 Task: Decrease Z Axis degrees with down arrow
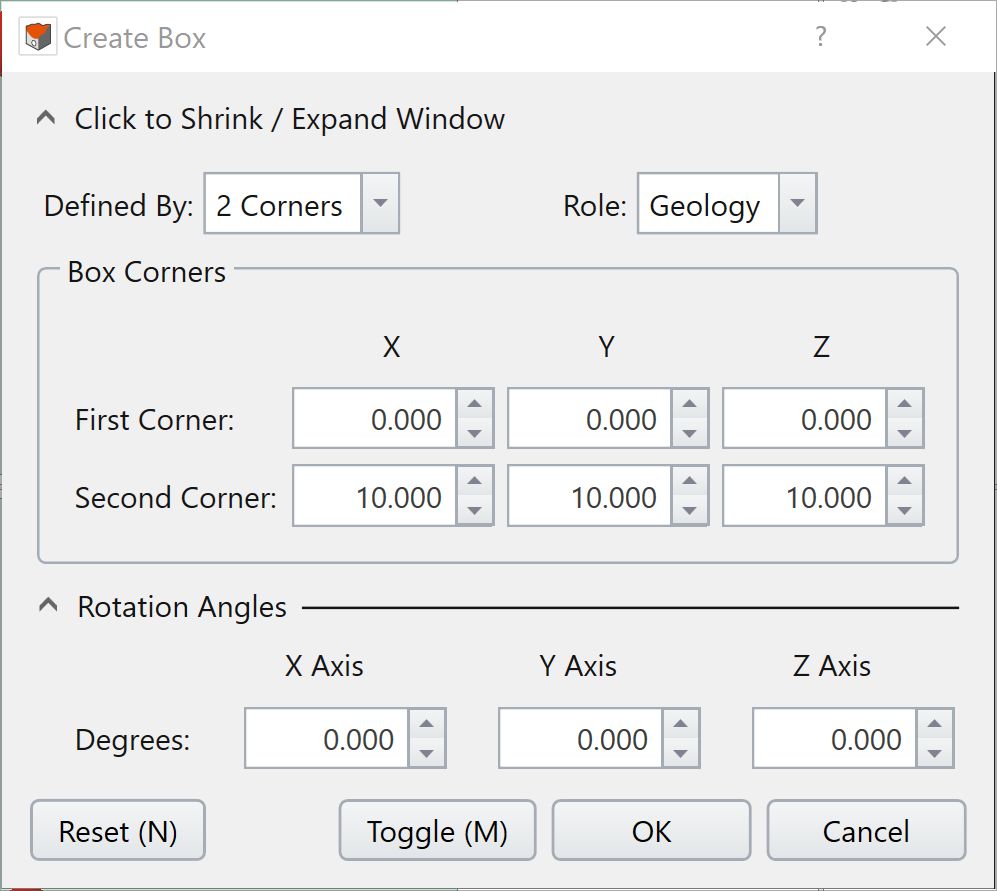934,753
